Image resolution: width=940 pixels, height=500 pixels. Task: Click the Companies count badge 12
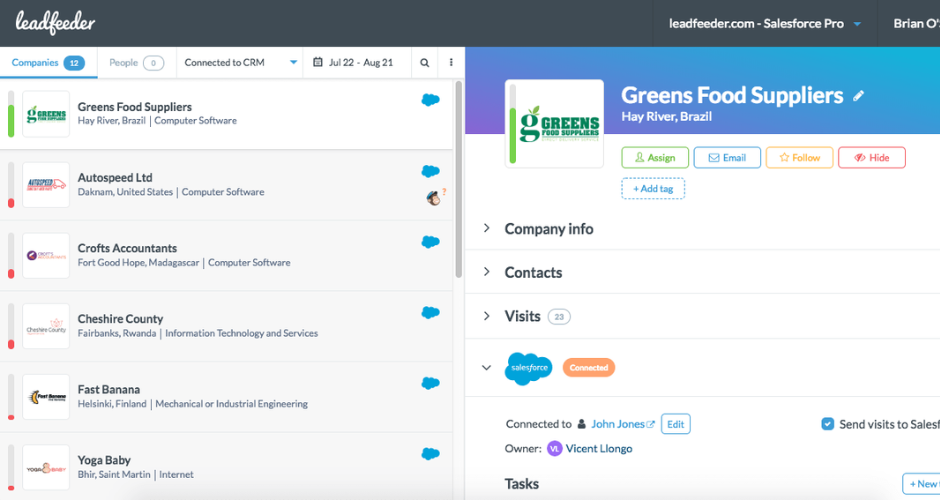pos(74,63)
